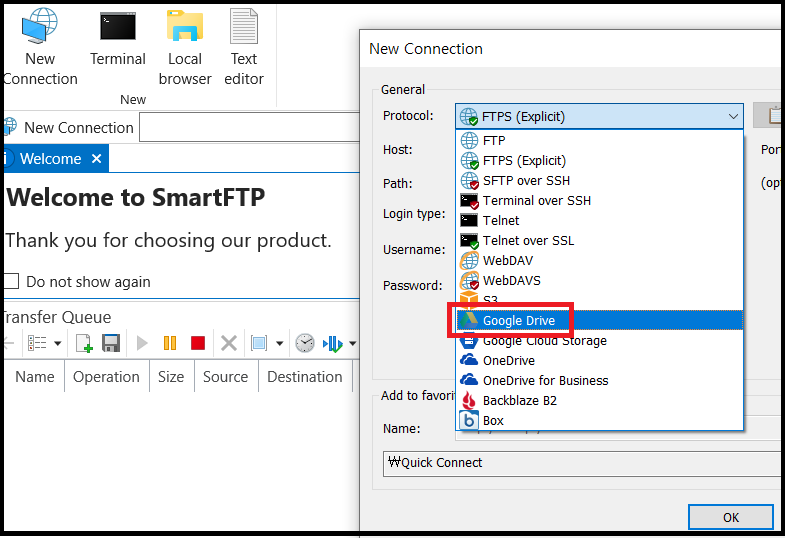Click the scheduler clock icon
Screen dimensions: 785x538
(x=304, y=343)
